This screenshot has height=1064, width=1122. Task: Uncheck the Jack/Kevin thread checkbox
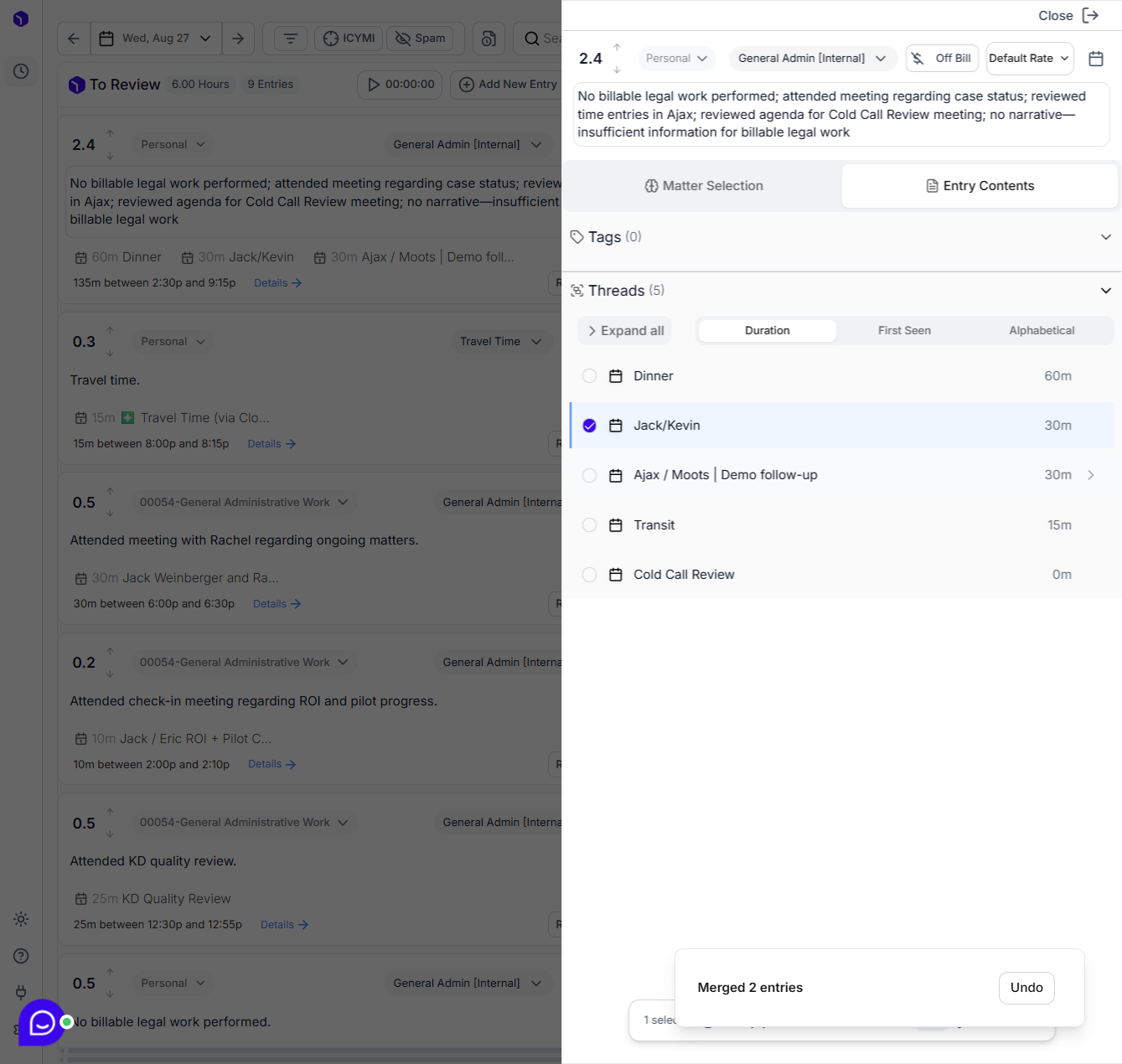pos(590,426)
